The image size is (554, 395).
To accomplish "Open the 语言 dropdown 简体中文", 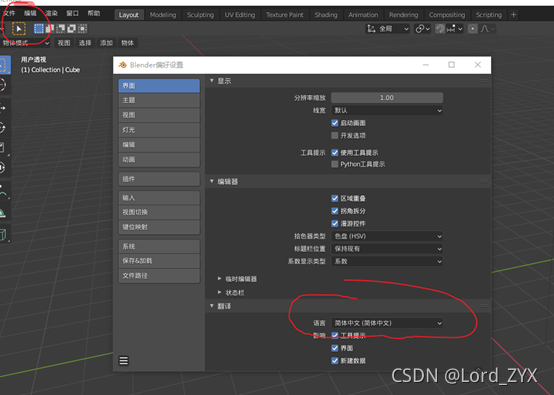I will pyautogui.click(x=387, y=323).
